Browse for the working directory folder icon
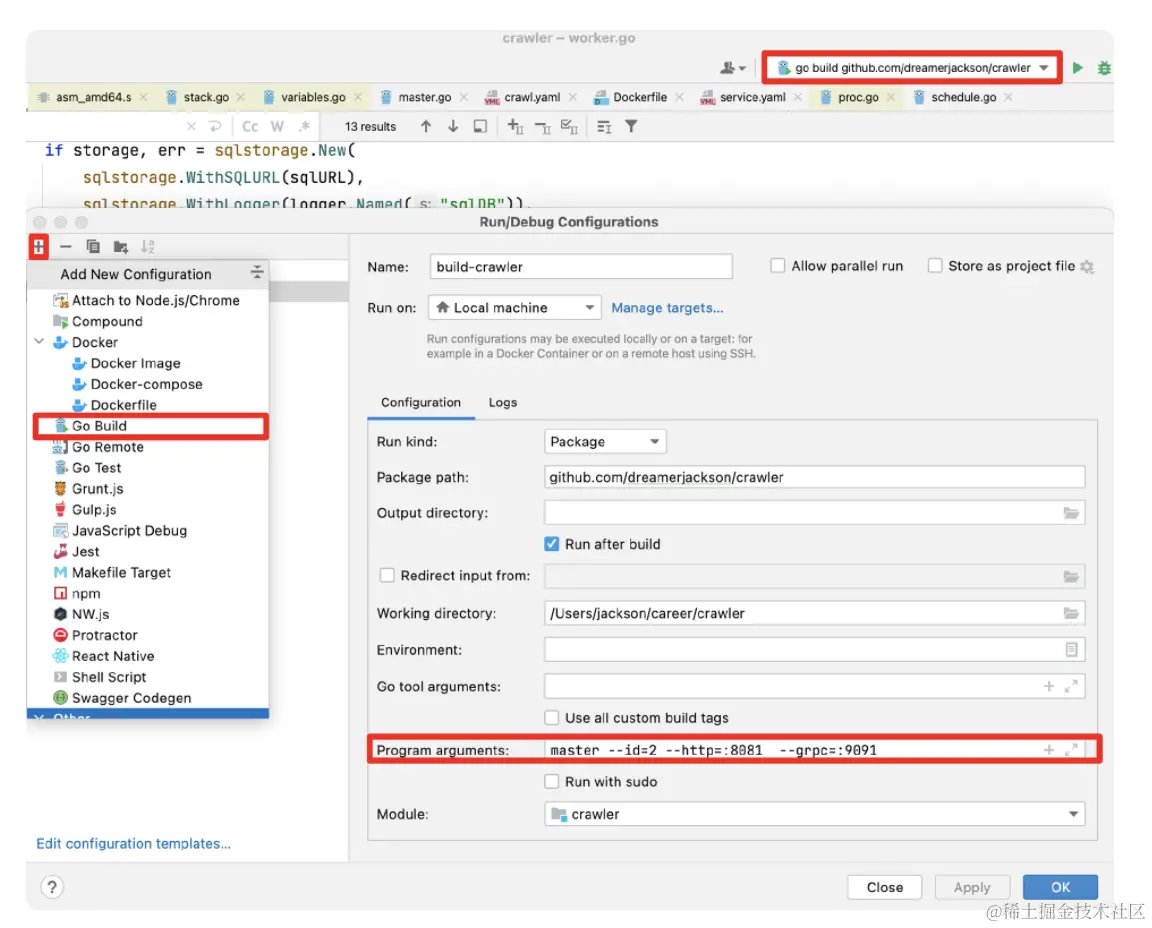1152x928 pixels. [x=1071, y=613]
